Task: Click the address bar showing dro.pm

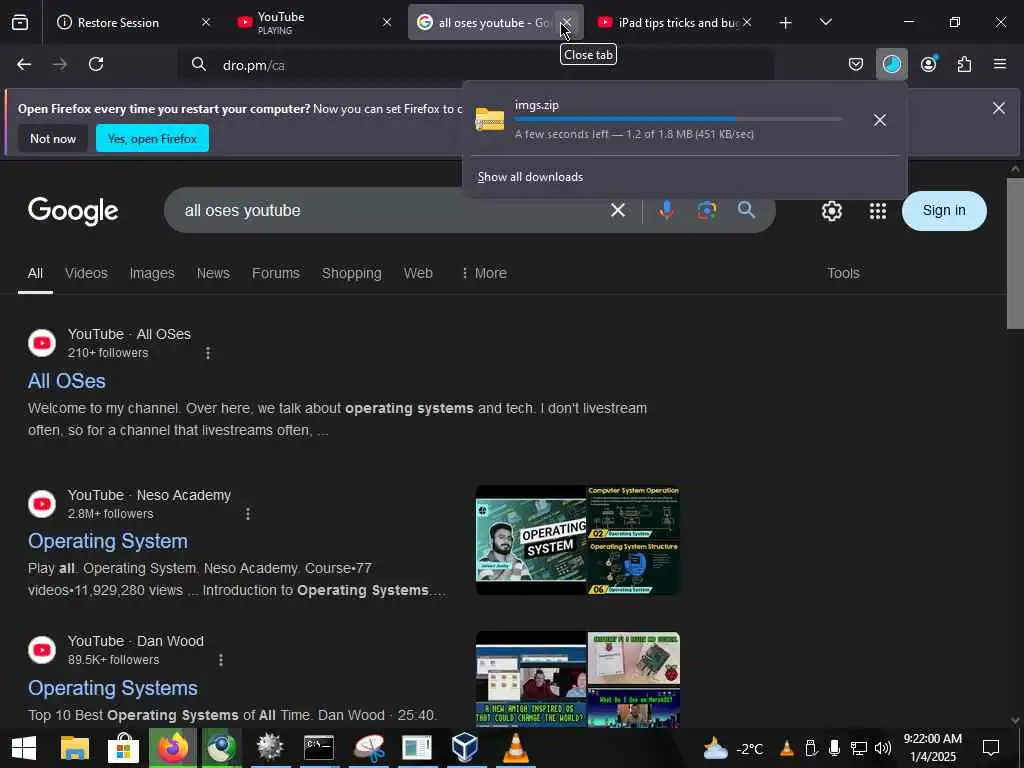Action: coord(477,65)
